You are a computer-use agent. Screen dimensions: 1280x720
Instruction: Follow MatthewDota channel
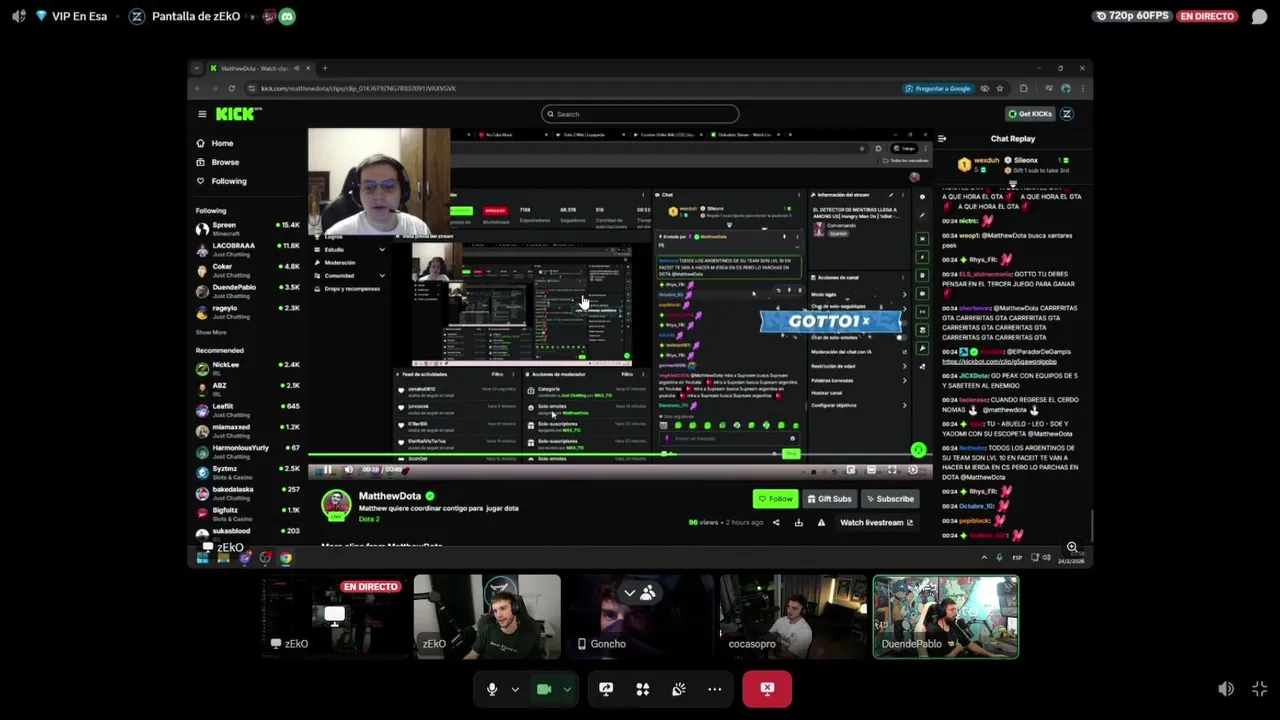point(776,499)
